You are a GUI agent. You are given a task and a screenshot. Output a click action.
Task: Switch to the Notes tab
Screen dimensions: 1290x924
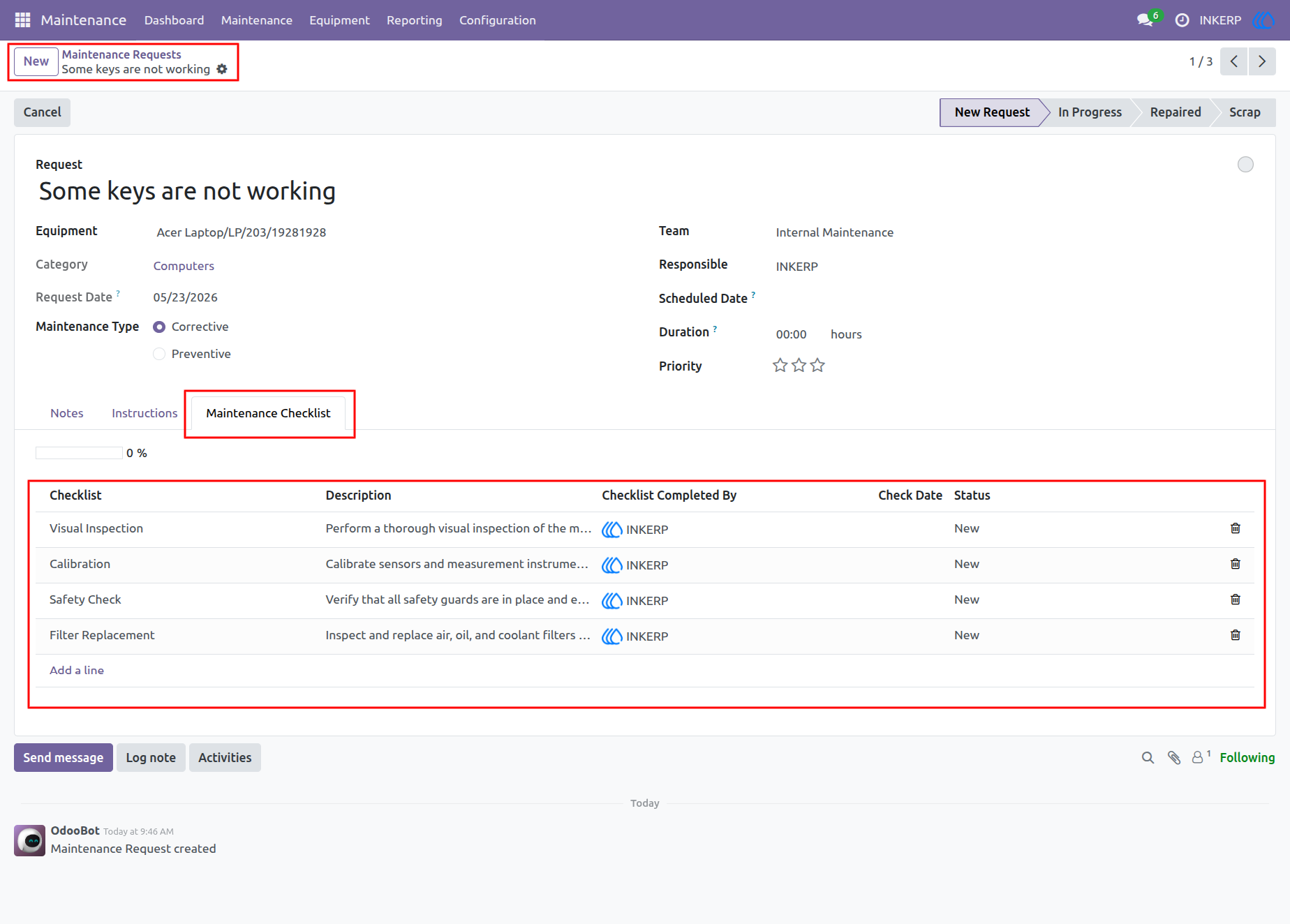pos(67,413)
